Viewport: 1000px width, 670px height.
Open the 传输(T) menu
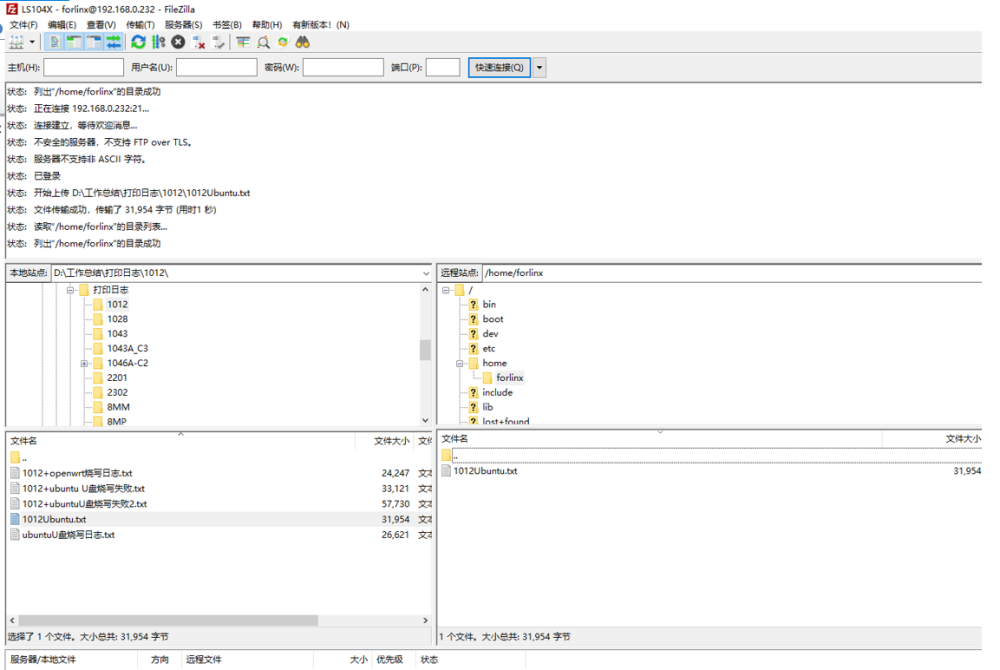click(141, 24)
